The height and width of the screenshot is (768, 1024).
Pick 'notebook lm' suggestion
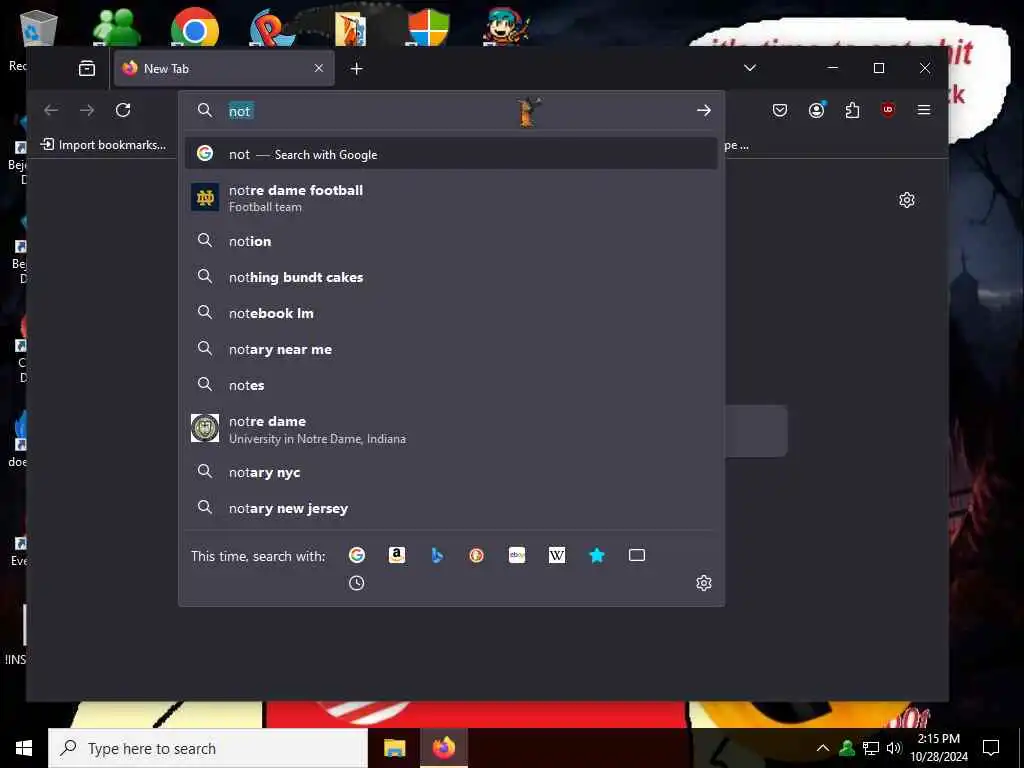pos(451,313)
